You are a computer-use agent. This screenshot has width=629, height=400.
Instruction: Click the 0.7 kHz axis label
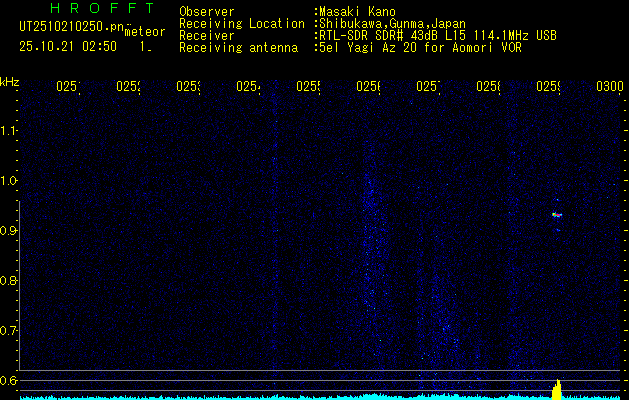8,330
